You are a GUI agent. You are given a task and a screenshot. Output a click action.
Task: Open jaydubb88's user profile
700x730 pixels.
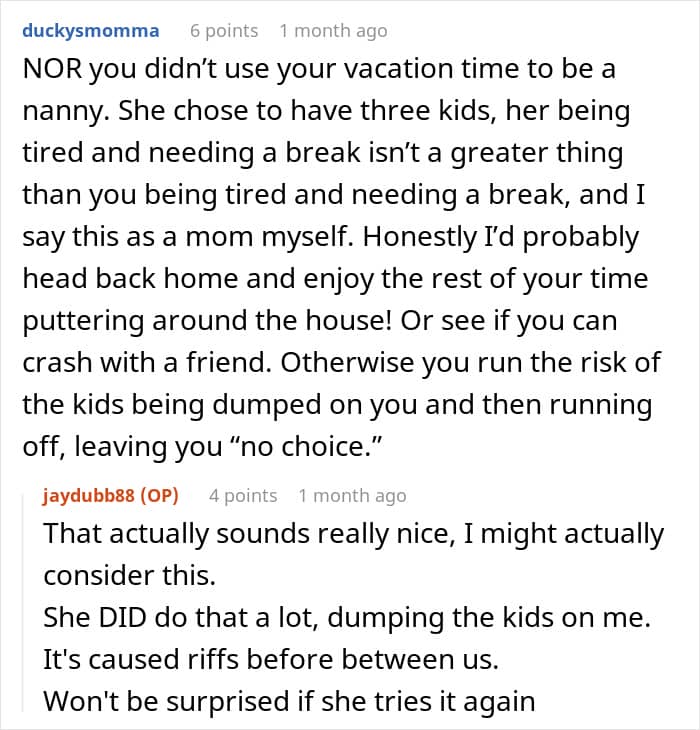point(89,495)
